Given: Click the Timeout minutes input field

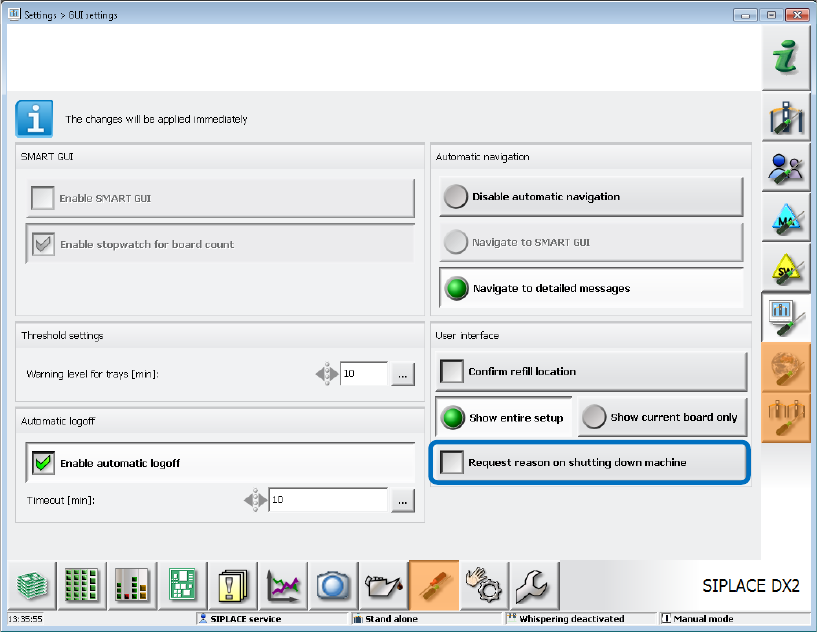Looking at the screenshot, I should pos(328,500).
